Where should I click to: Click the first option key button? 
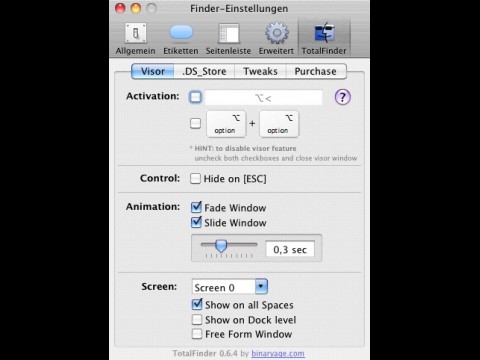pos(226,124)
